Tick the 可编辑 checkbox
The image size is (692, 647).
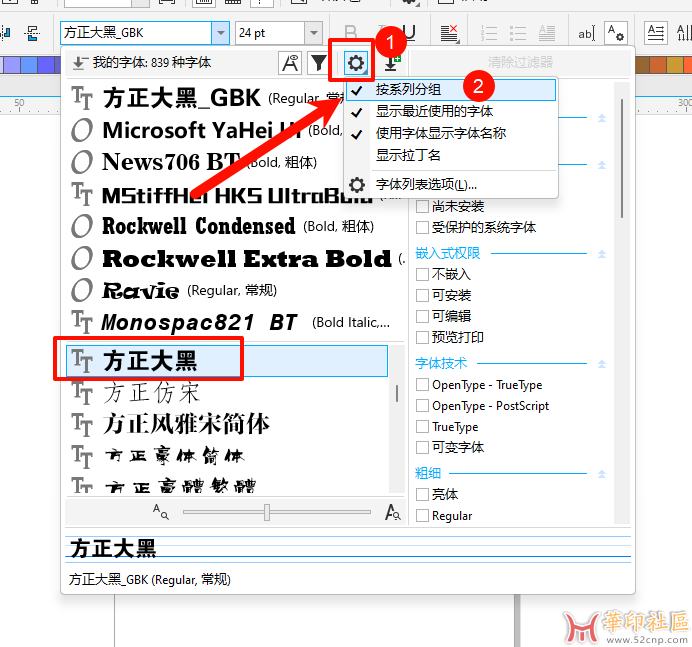click(x=422, y=316)
